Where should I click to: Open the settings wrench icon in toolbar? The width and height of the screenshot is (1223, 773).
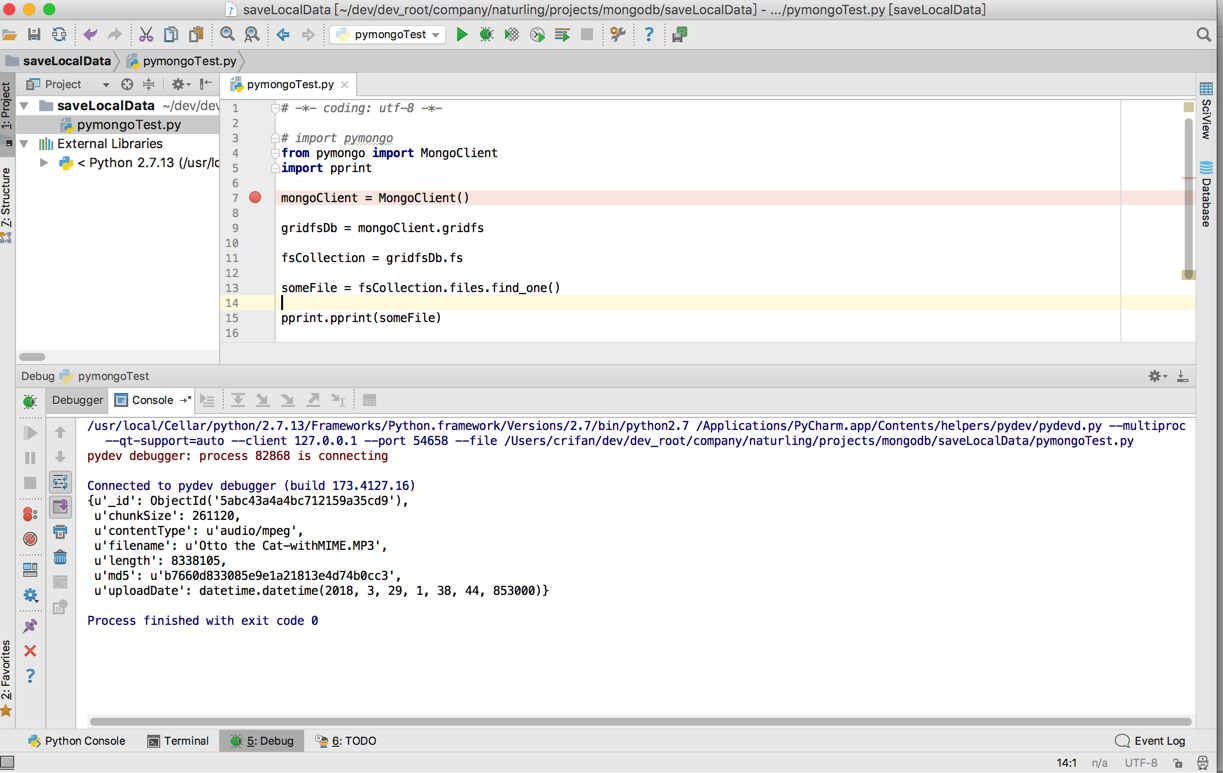pos(618,35)
